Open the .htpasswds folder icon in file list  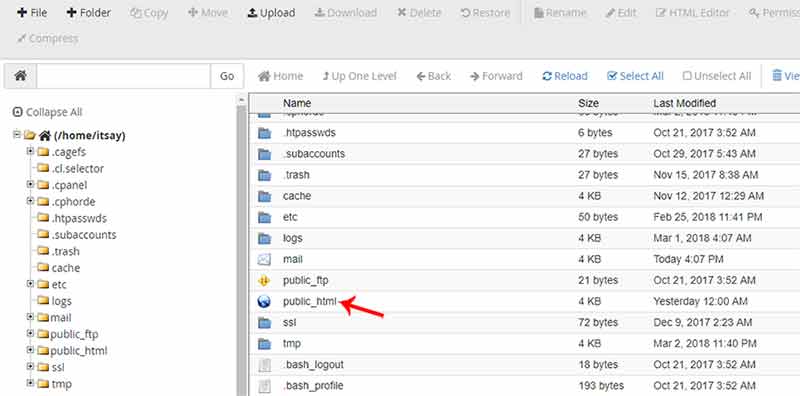[x=264, y=133]
